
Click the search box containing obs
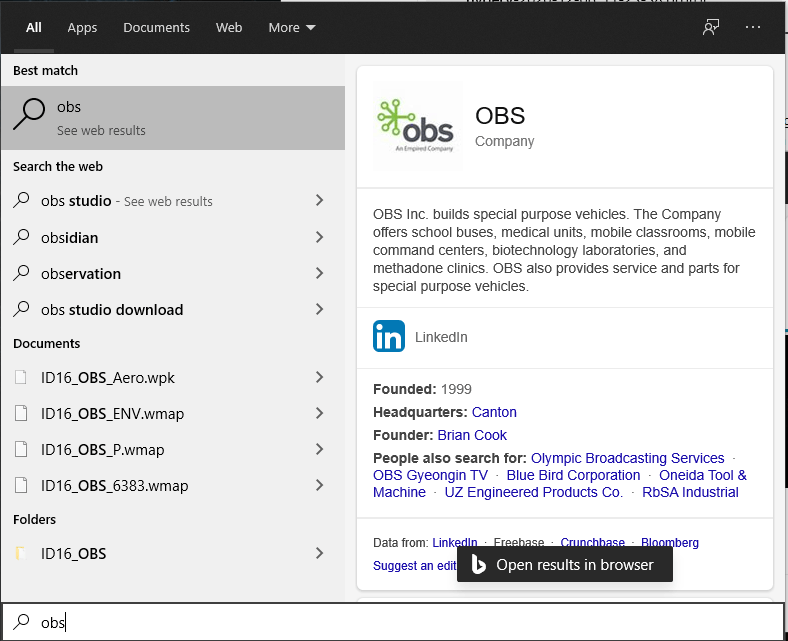(393, 622)
